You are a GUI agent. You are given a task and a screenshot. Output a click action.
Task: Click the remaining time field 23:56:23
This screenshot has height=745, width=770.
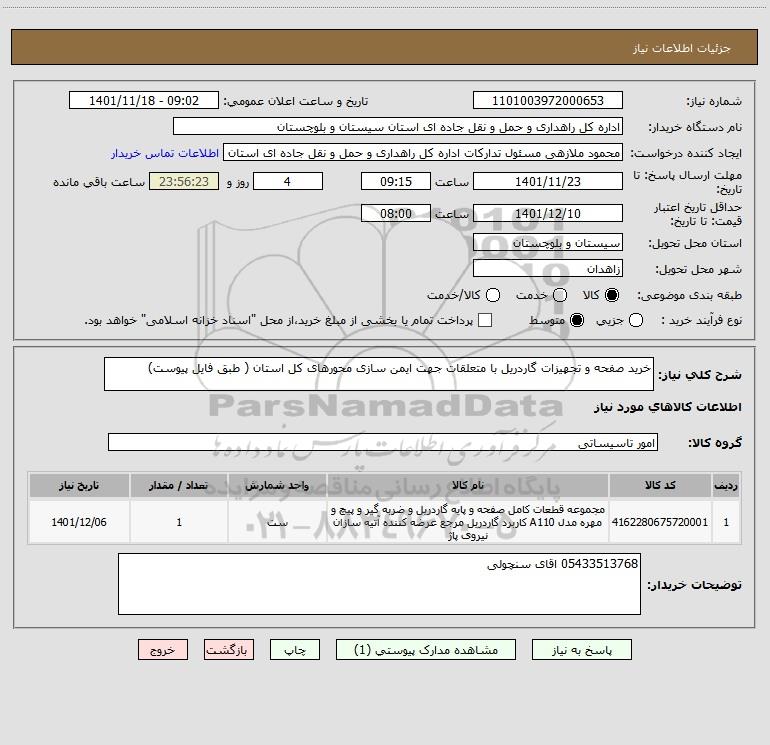184,181
